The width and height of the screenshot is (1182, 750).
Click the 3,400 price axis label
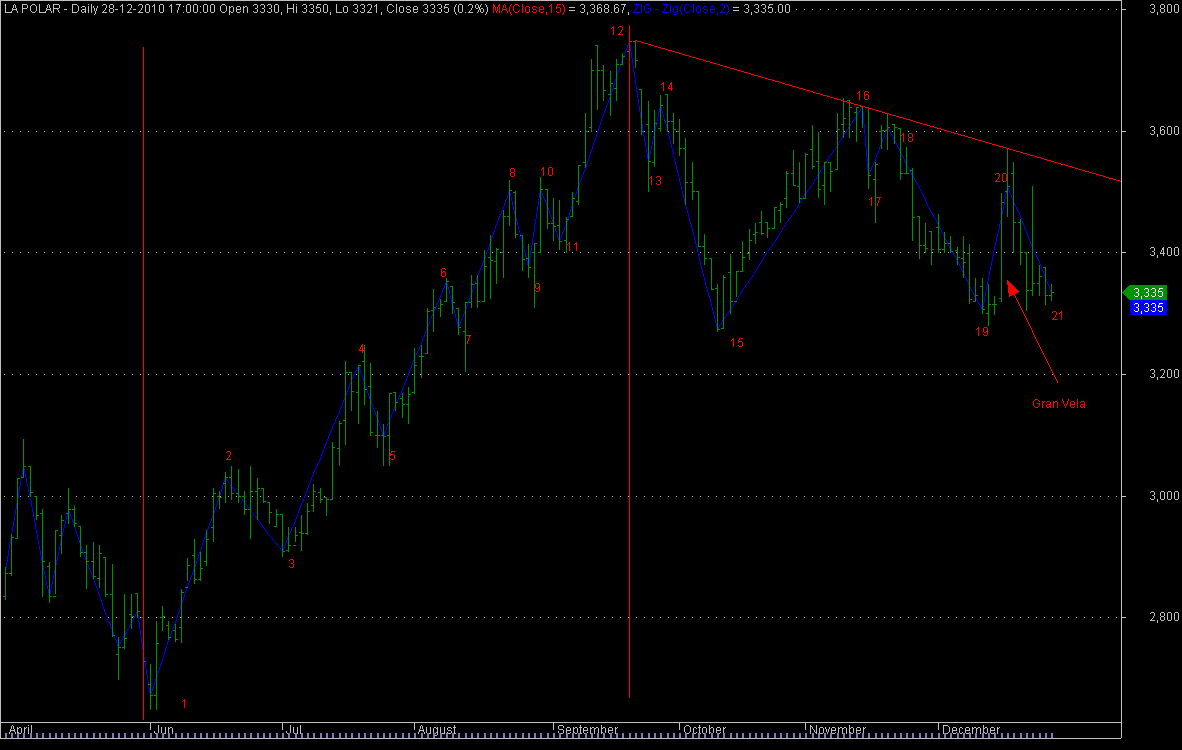tap(1164, 252)
